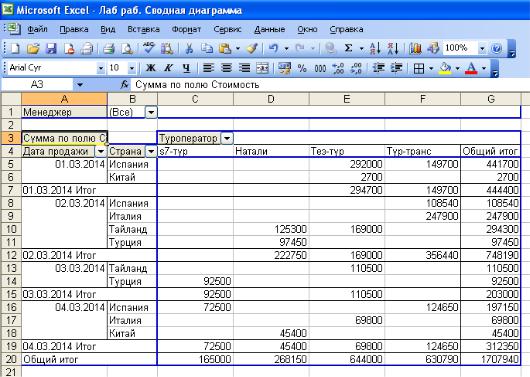
Task: Click the formula bar text Сумма по полю Стоимость
Action: tap(197, 85)
